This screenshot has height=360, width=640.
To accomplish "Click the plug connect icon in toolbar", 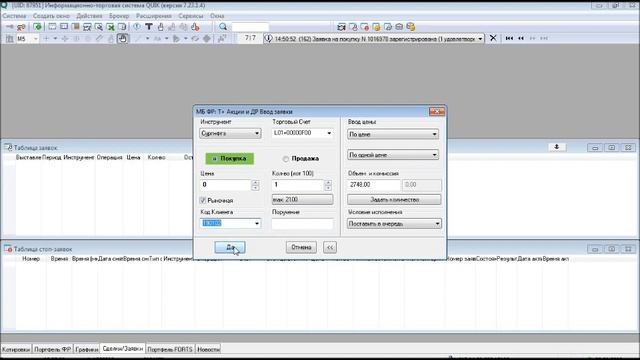I will pyautogui.click(x=9, y=27).
